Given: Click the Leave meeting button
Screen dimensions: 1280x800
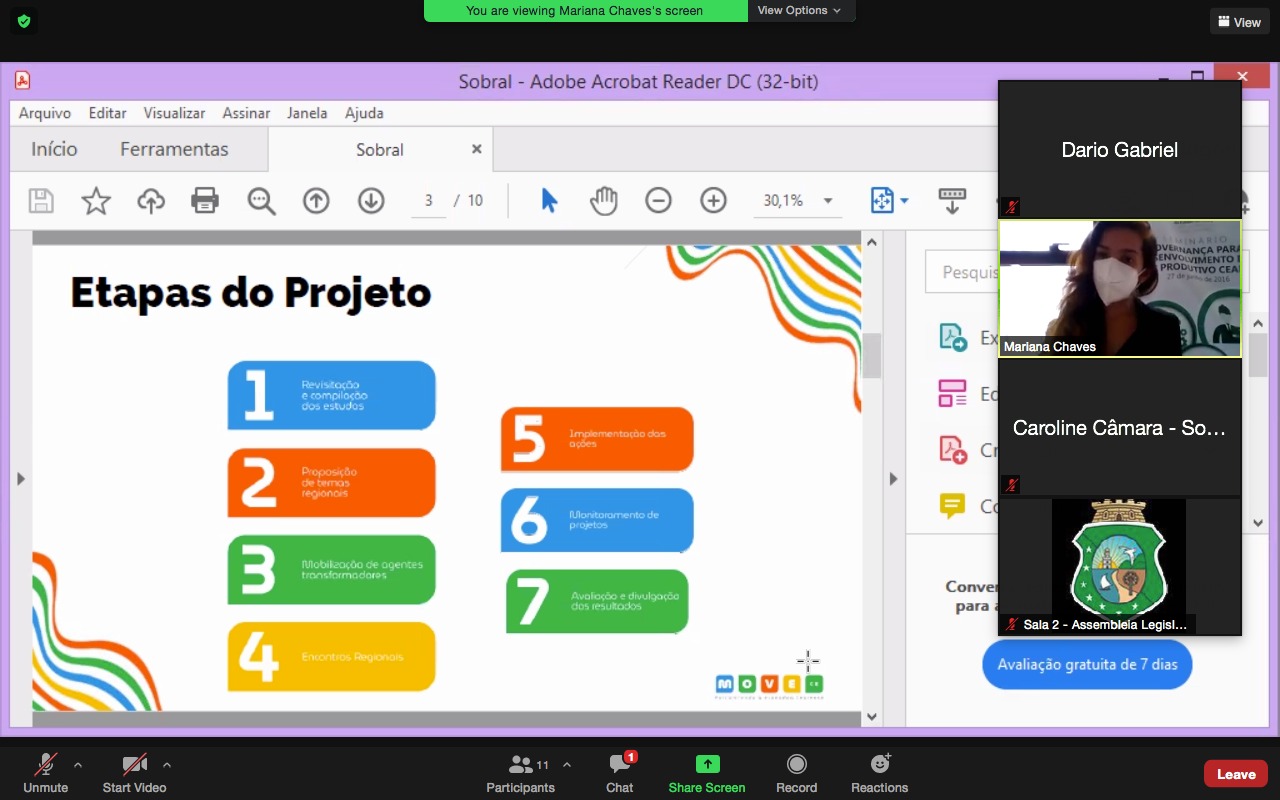Looking at the screenshot, I should [1235, 773].
